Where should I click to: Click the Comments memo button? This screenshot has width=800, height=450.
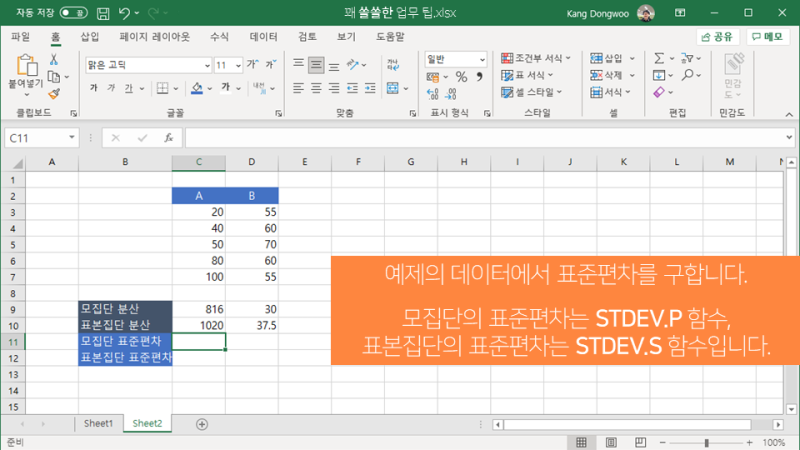pos(768,37)
